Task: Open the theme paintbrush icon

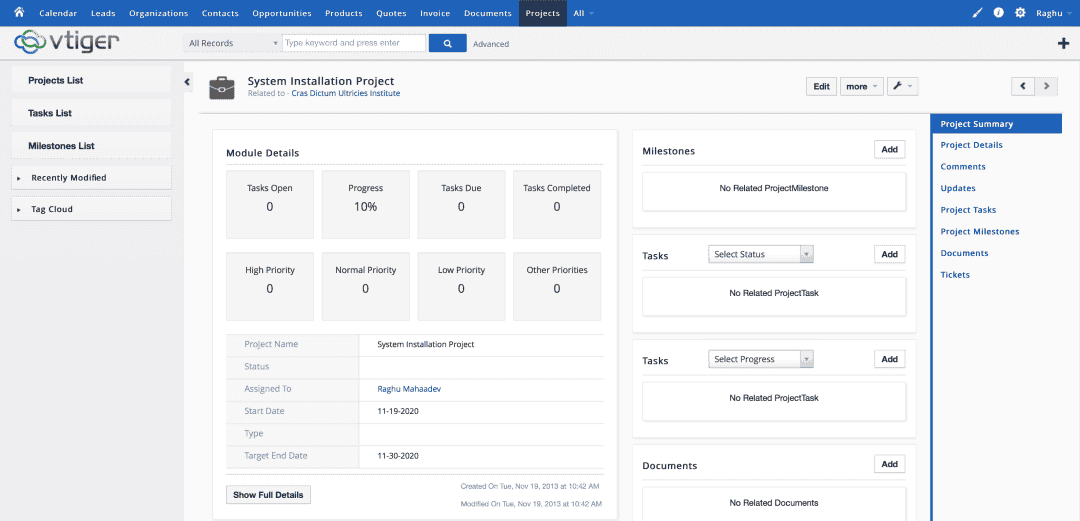Action: tap(977, 13)
